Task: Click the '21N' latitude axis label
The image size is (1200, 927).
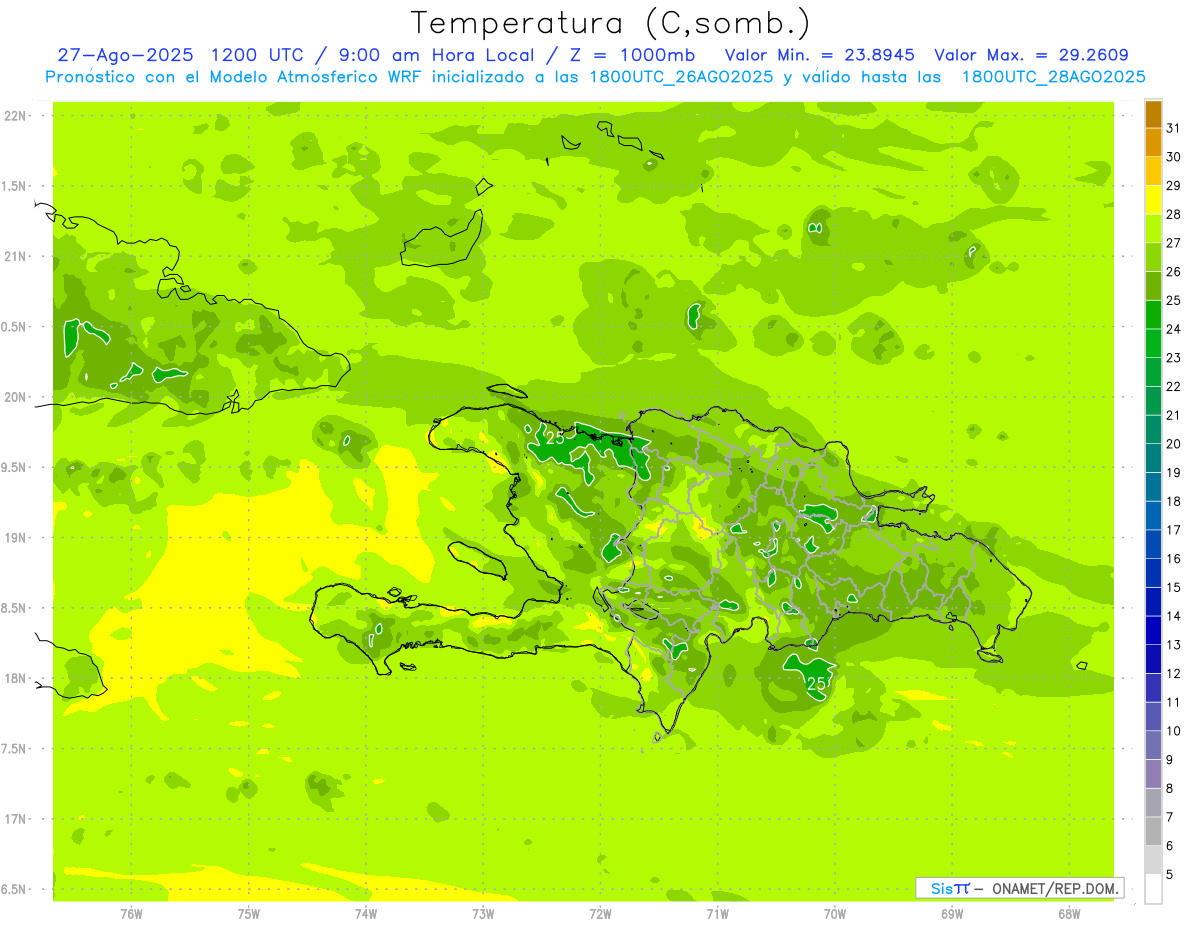Action: (16, 256)
